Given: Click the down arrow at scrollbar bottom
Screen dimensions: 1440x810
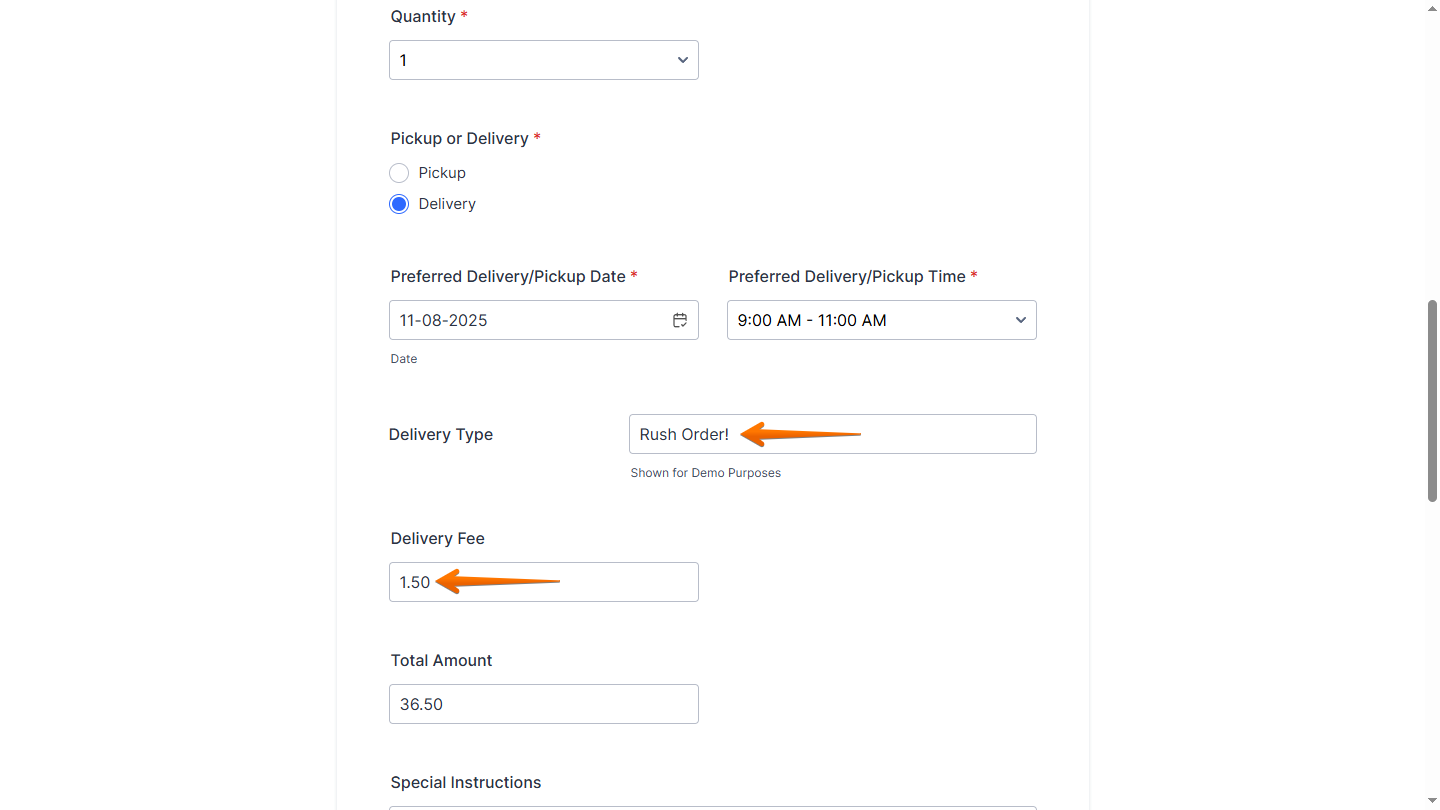Looking at the screenshot, I should pyautogui.click(x=1432, y=801).
